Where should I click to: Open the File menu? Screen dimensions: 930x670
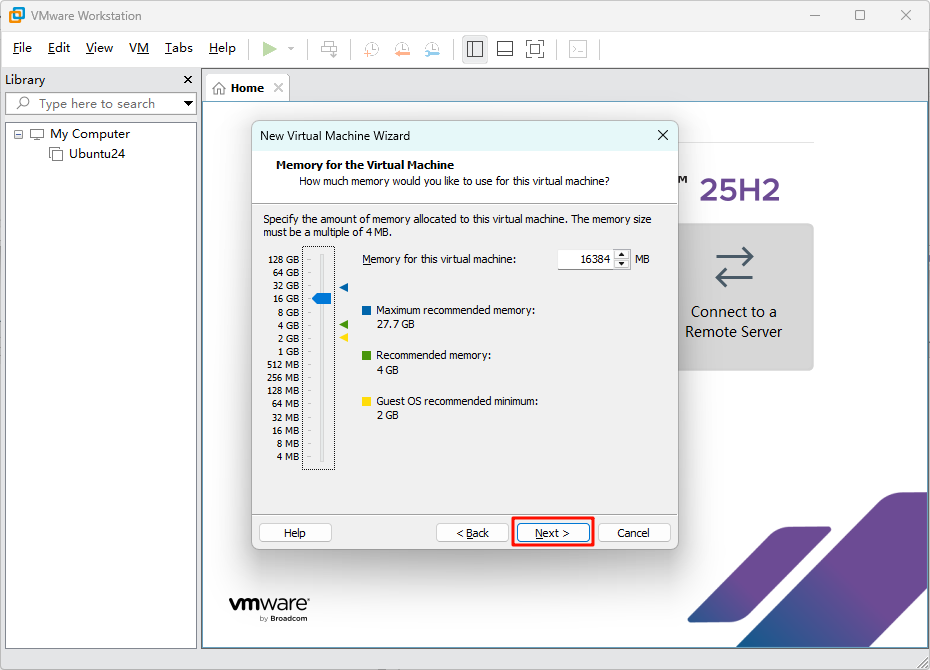[22, 48]
